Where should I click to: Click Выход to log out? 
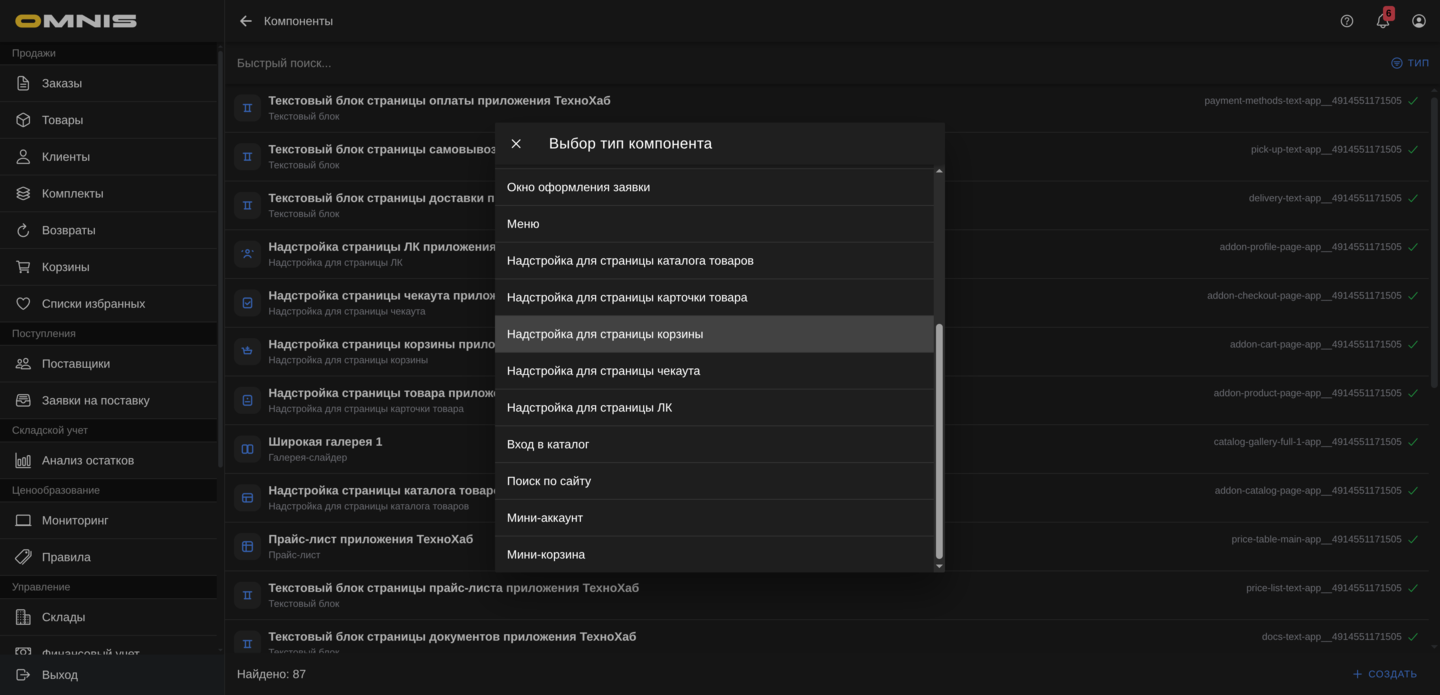pyautogui.click(x=59, y=675)
